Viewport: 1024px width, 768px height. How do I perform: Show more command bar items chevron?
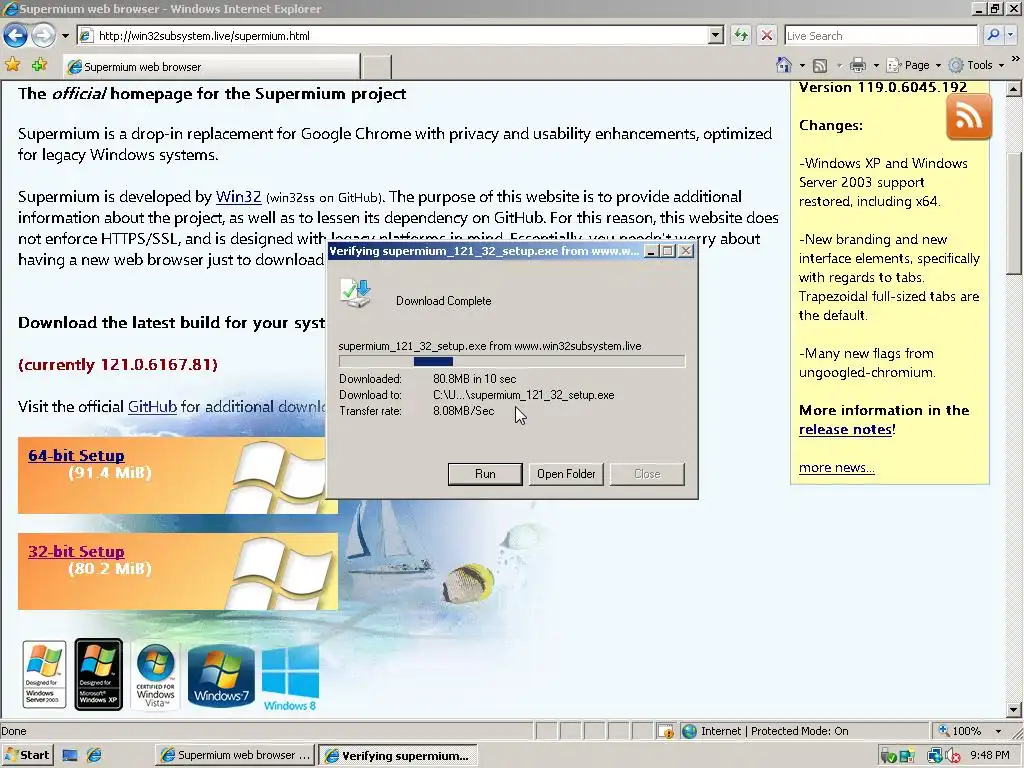pyautogui.click(x=1016, y=59)
